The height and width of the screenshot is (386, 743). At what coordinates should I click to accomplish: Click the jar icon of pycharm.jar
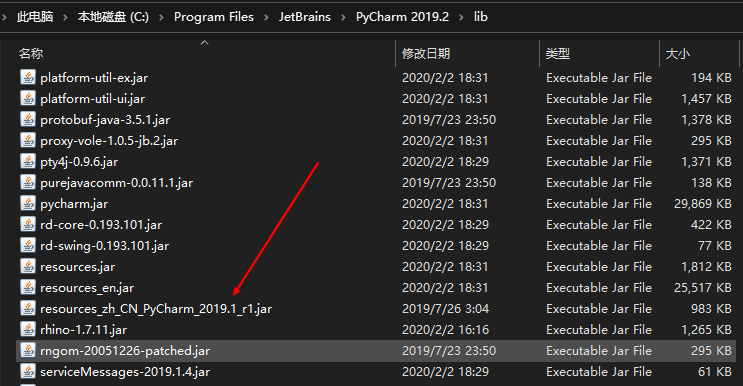[x=28, y=203]
